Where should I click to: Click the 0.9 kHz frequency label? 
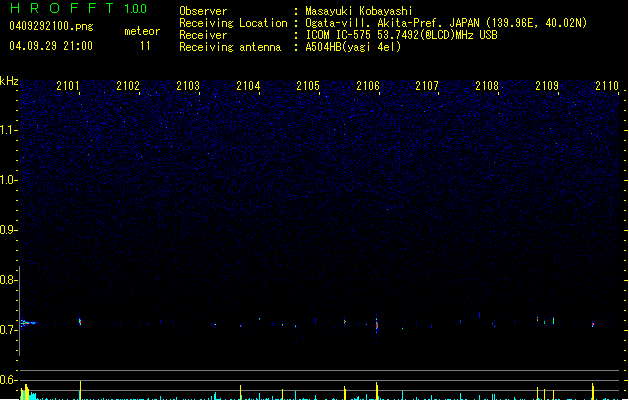[x=8, y=230]
